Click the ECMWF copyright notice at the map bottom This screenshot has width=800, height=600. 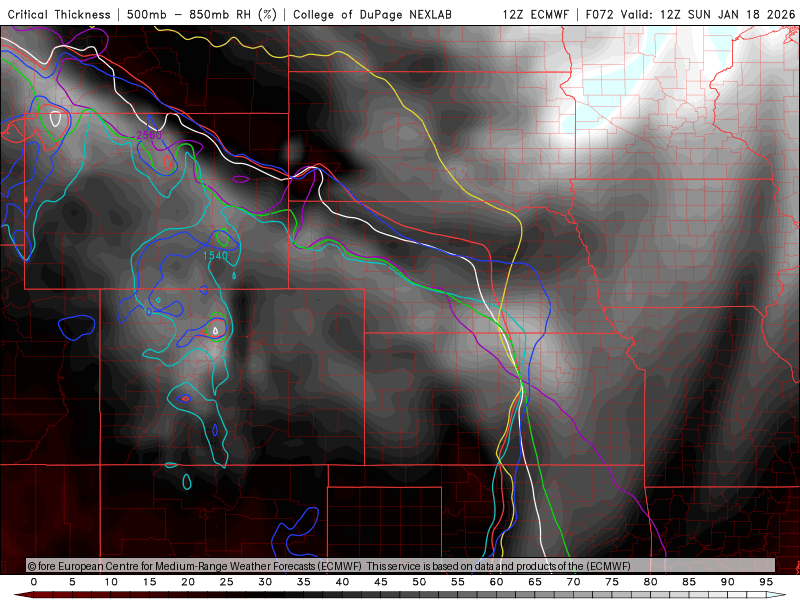[x=329, y=566]
